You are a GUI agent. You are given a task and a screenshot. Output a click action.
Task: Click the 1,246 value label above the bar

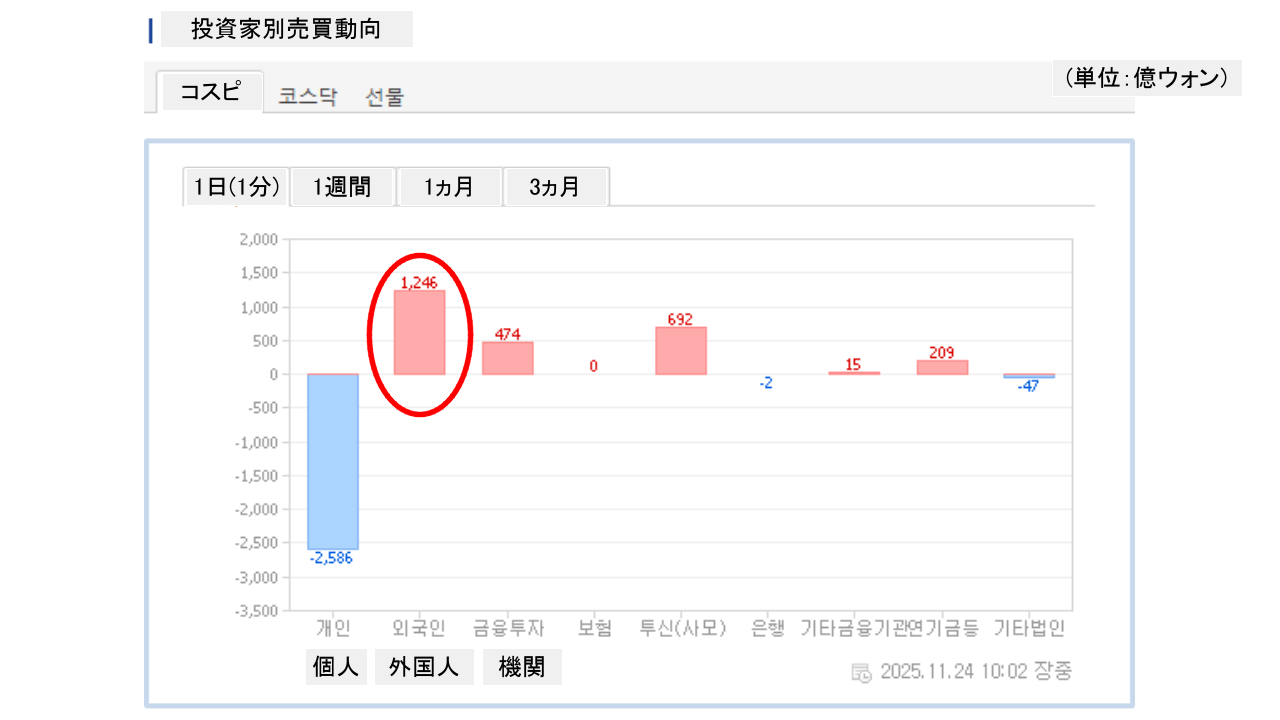click(x=419, y=283)
